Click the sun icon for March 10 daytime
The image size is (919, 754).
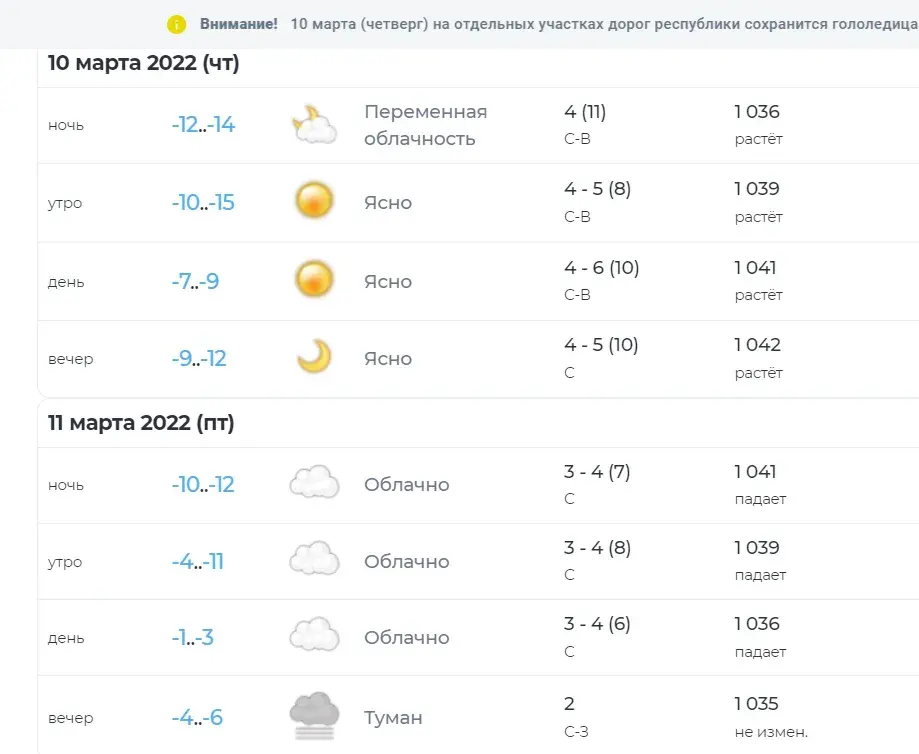coord(313,279)
